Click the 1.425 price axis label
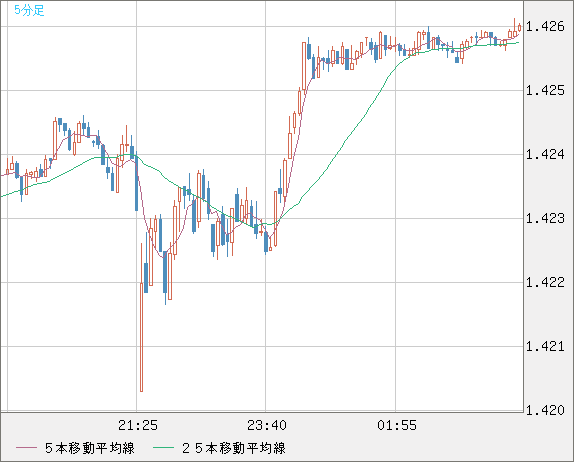This screenshot has width=574, height=462. 545,90
